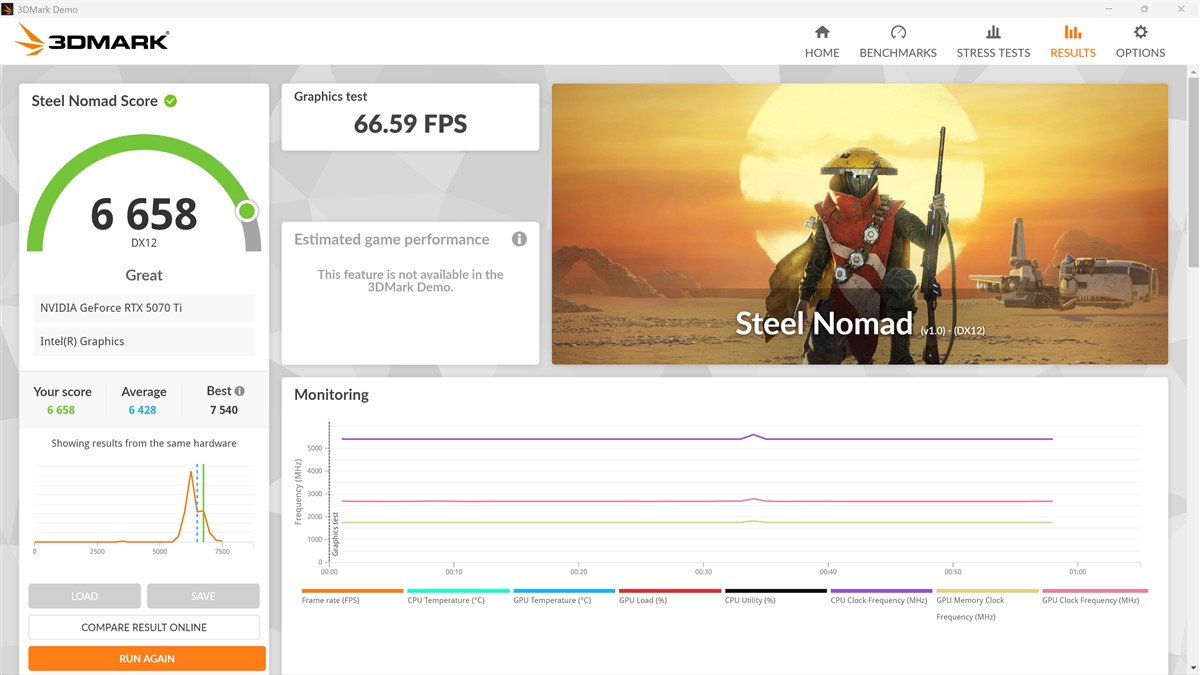Click the Estimated game performance info icon

click(x=519, y=240)
